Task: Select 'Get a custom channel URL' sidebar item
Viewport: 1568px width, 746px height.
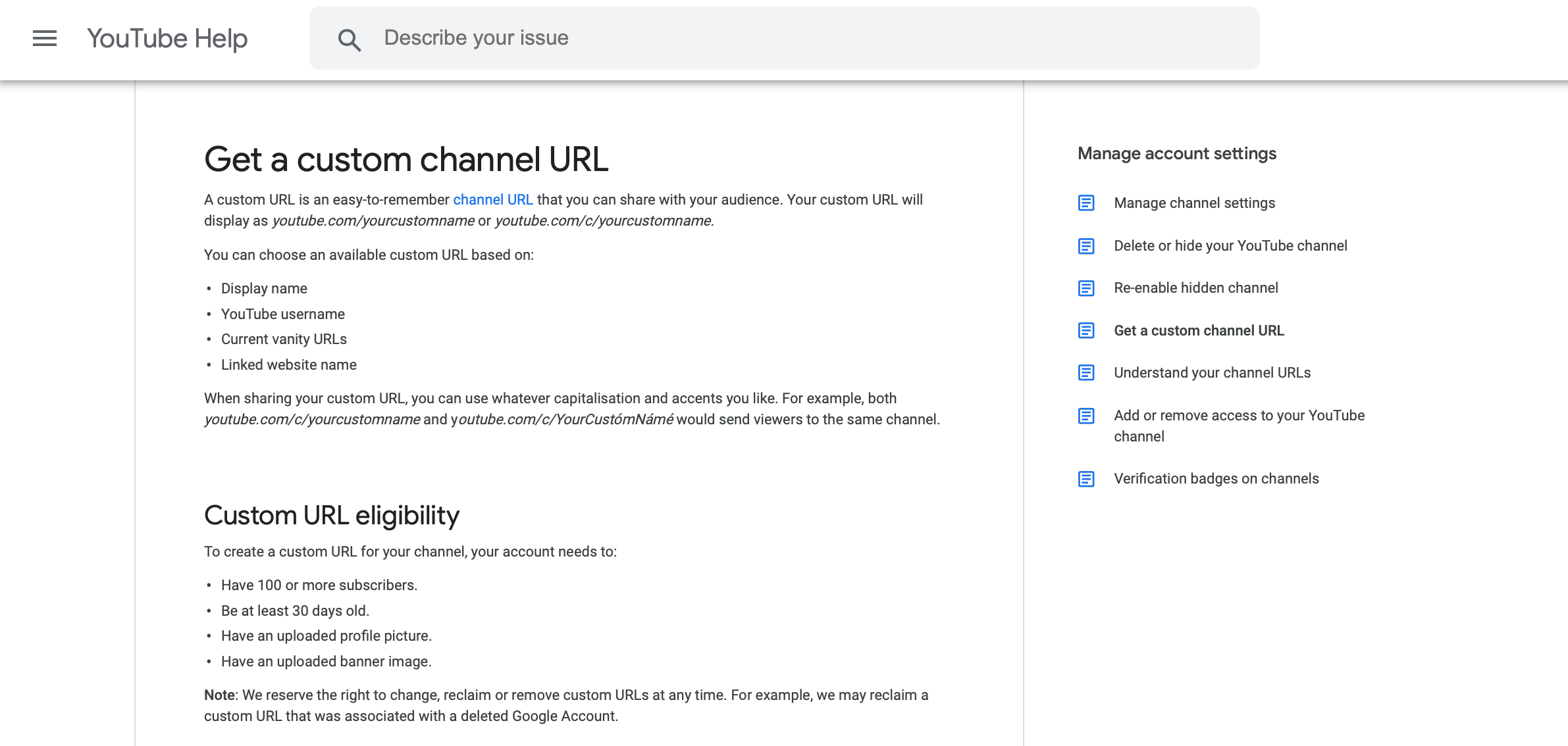Action: pos(1199,331)
